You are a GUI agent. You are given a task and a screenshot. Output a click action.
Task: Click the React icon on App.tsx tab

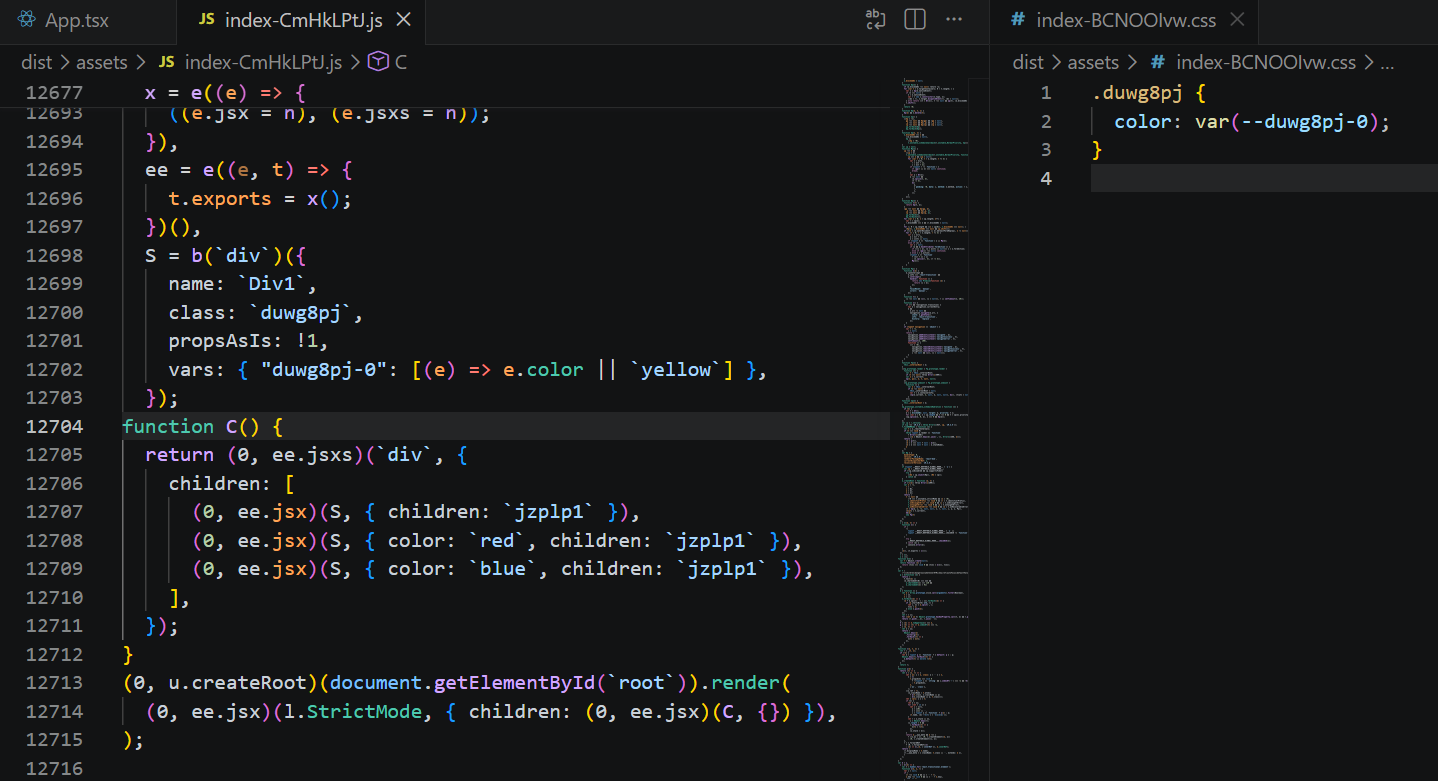coord(27,21)
